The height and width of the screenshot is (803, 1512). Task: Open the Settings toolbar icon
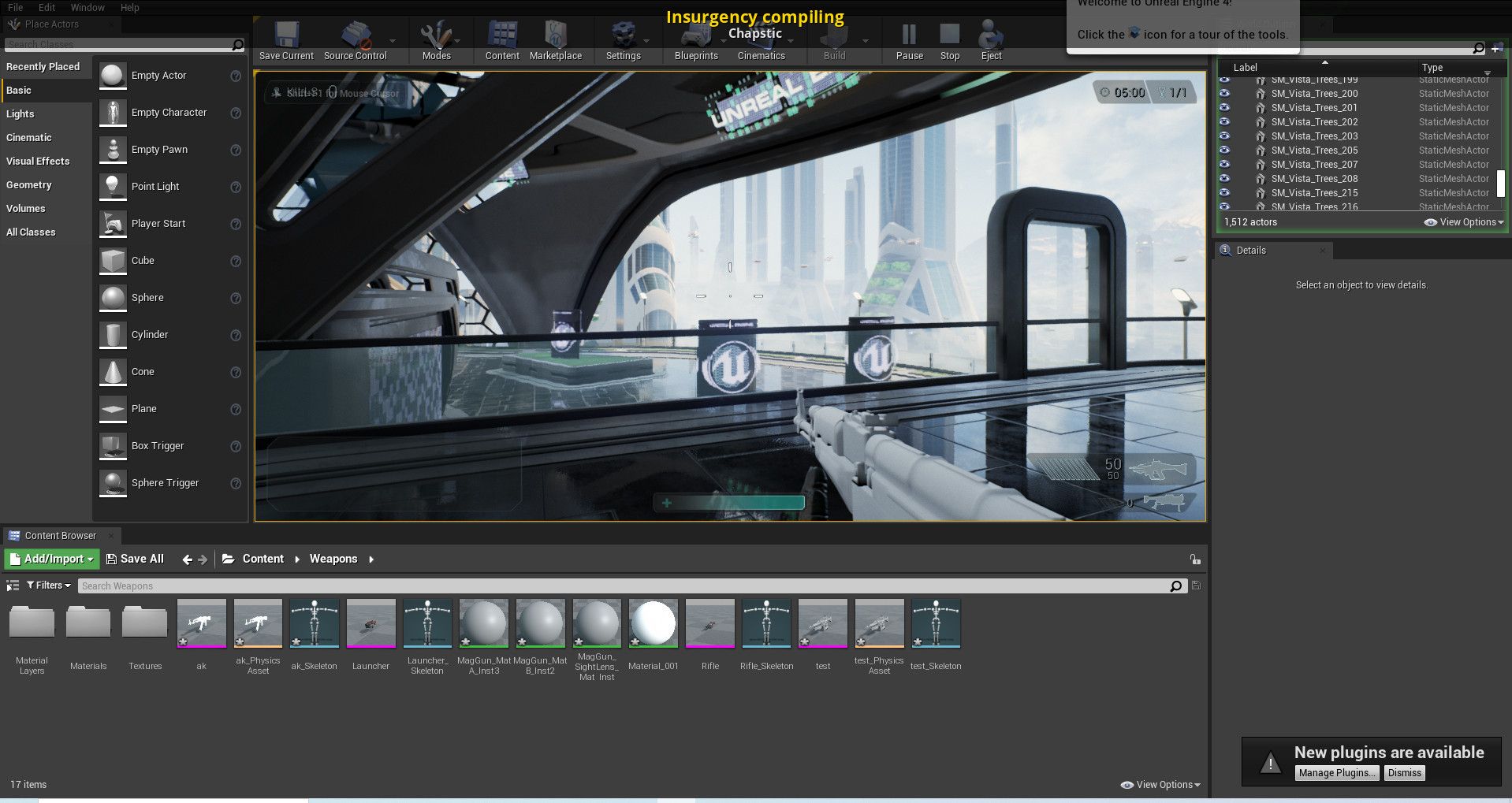623,35
